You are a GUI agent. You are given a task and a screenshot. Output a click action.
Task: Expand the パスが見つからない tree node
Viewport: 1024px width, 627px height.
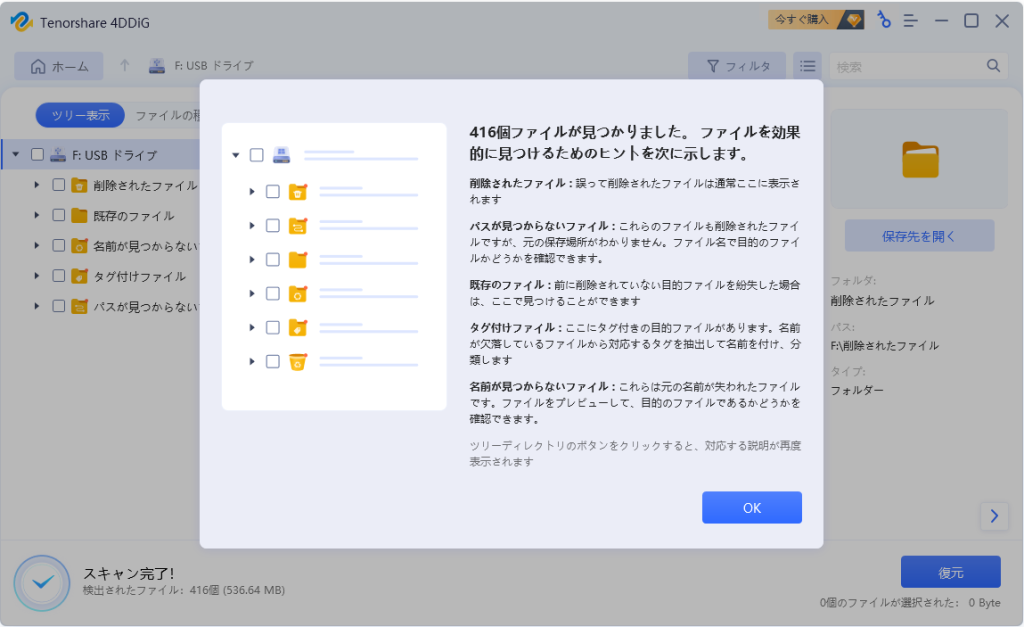tap(37, 306)
